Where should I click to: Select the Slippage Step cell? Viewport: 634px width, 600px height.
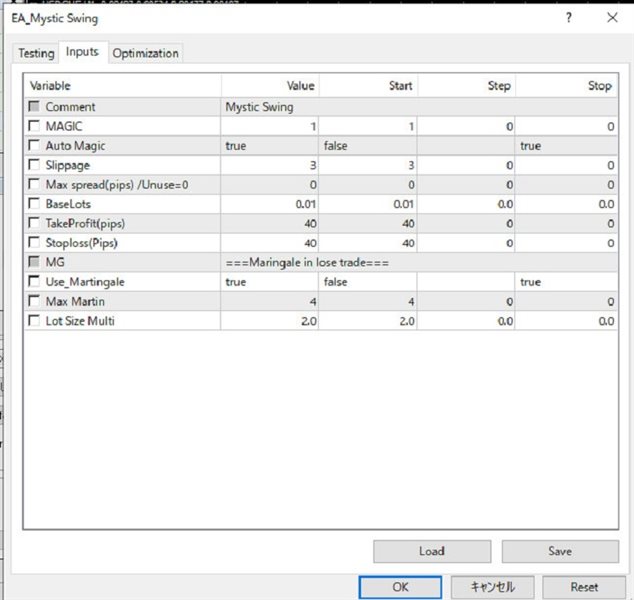point(466,165)
